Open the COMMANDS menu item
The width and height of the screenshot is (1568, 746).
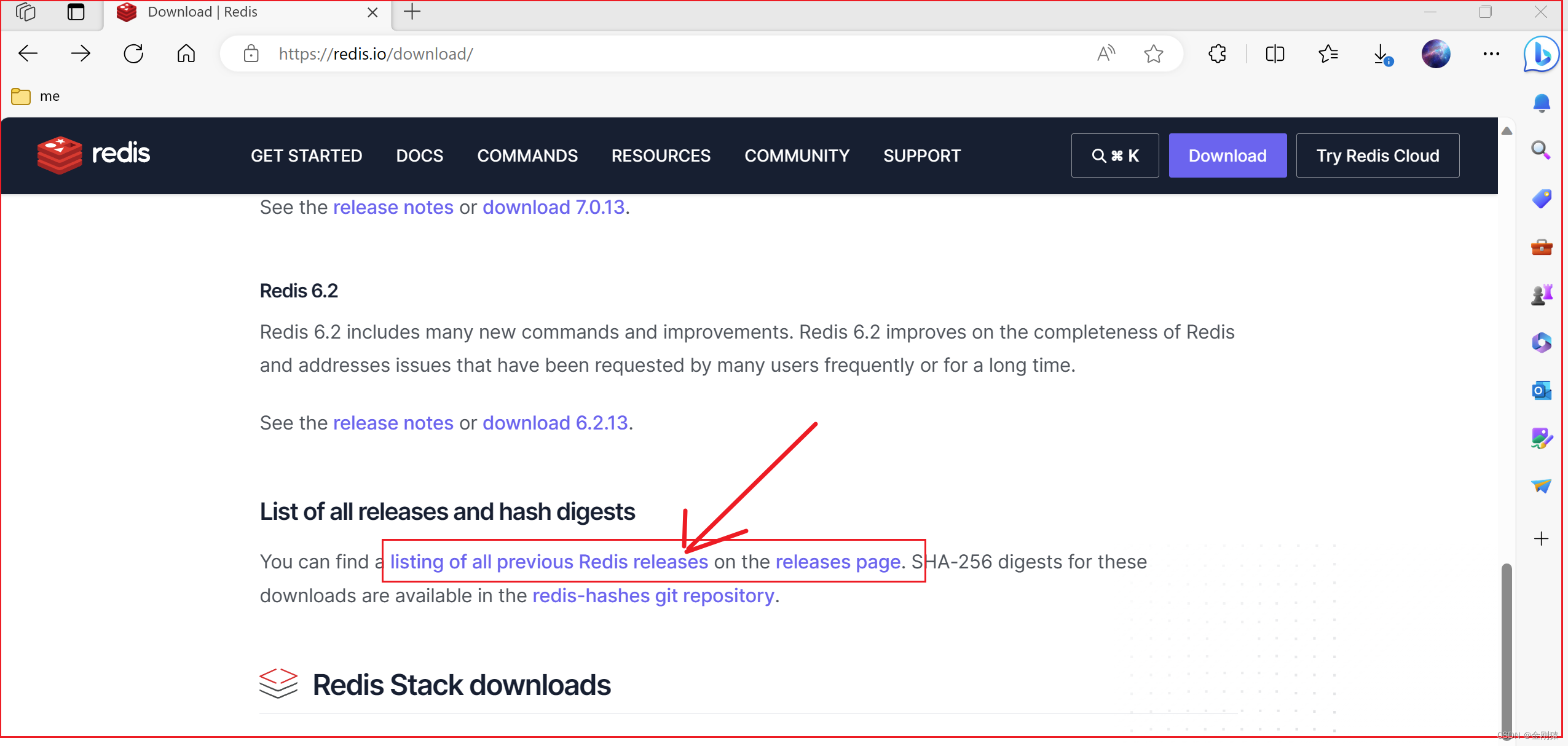527,155
